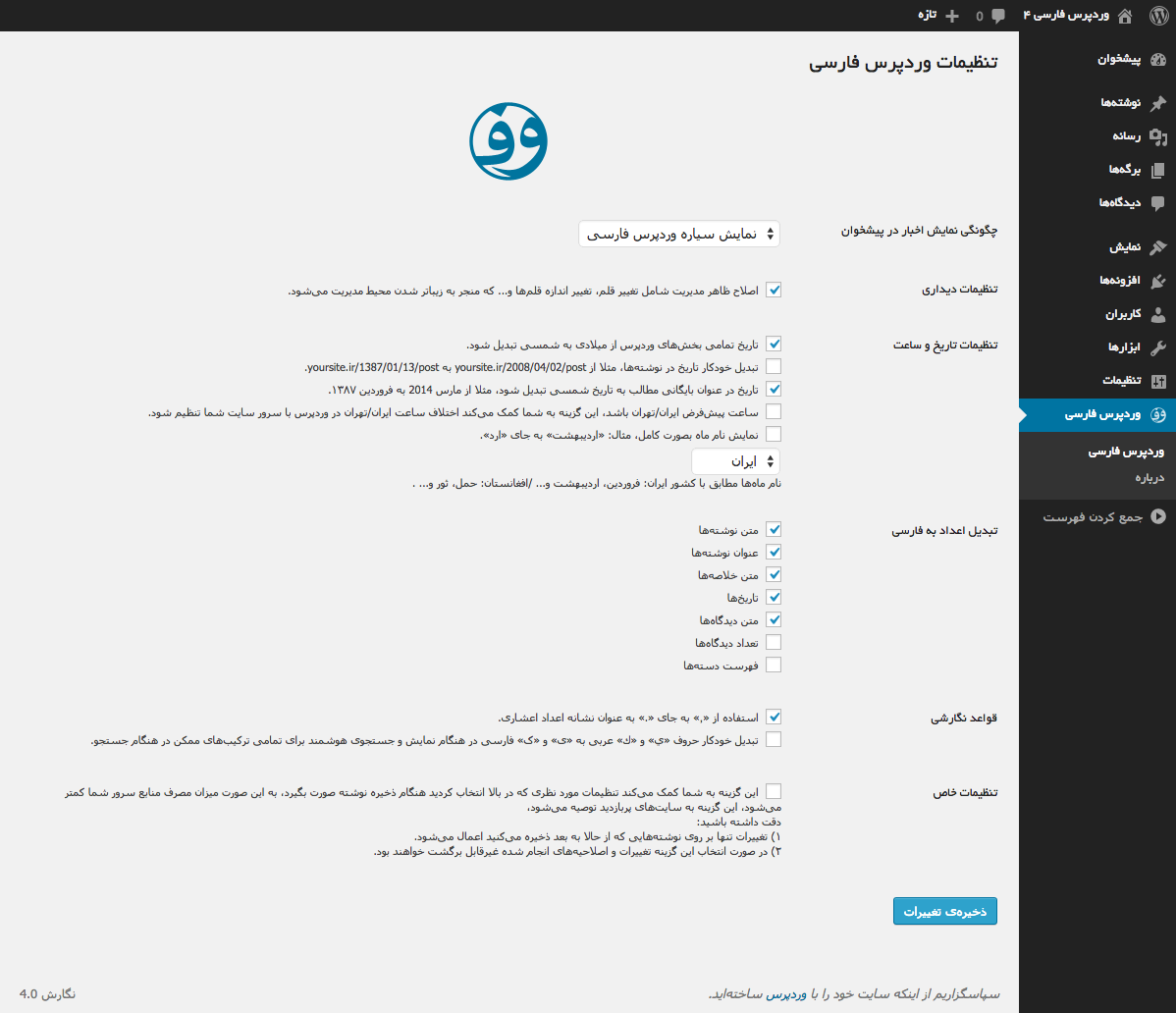Click section label تبدیل اعداد به فارسی
The width and height of the screenshot is (1176, 1013).
[944, 531]
